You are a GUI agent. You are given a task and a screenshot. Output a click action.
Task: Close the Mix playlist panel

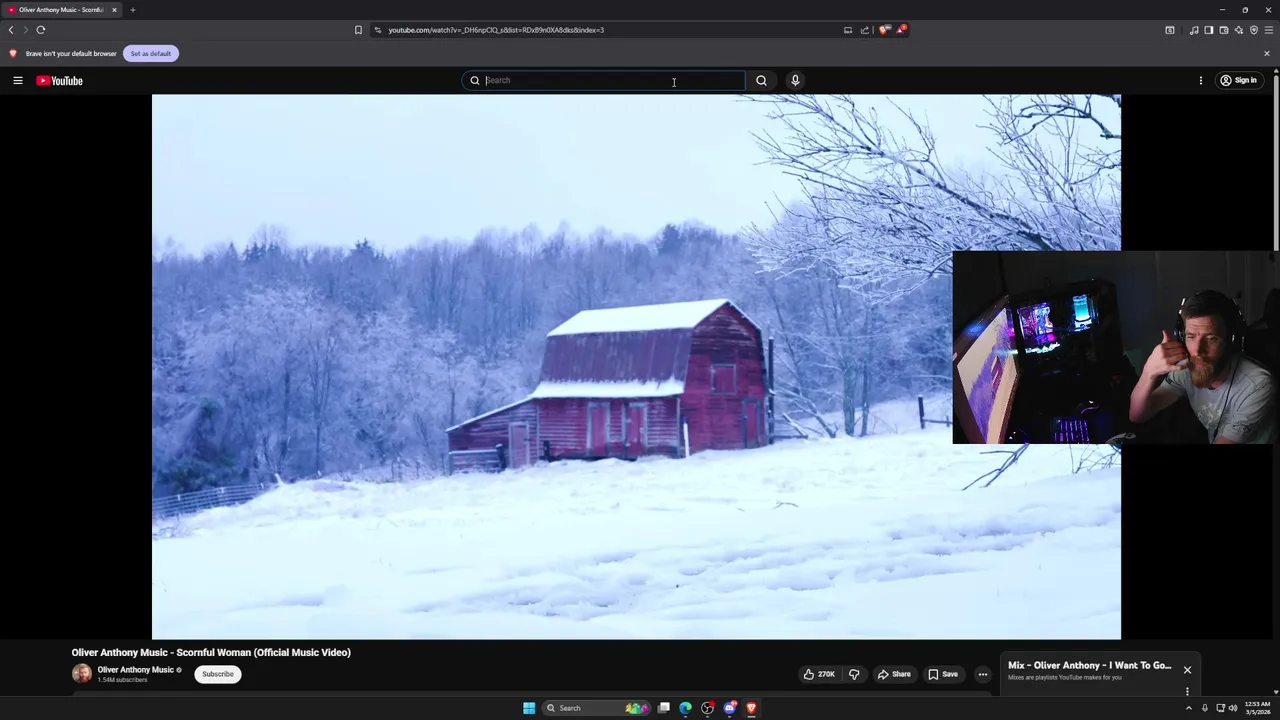(1187, 670)
